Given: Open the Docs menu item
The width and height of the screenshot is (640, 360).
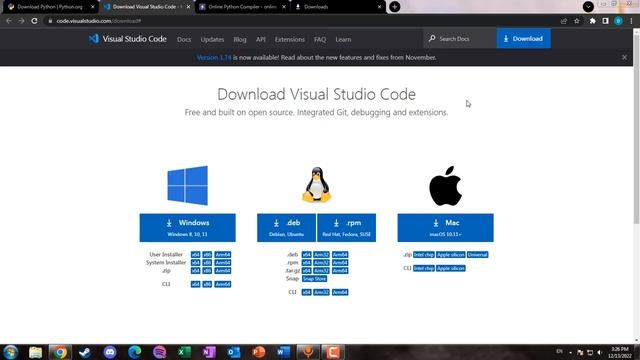Looking at the screenshot, I should coord(184,40).
